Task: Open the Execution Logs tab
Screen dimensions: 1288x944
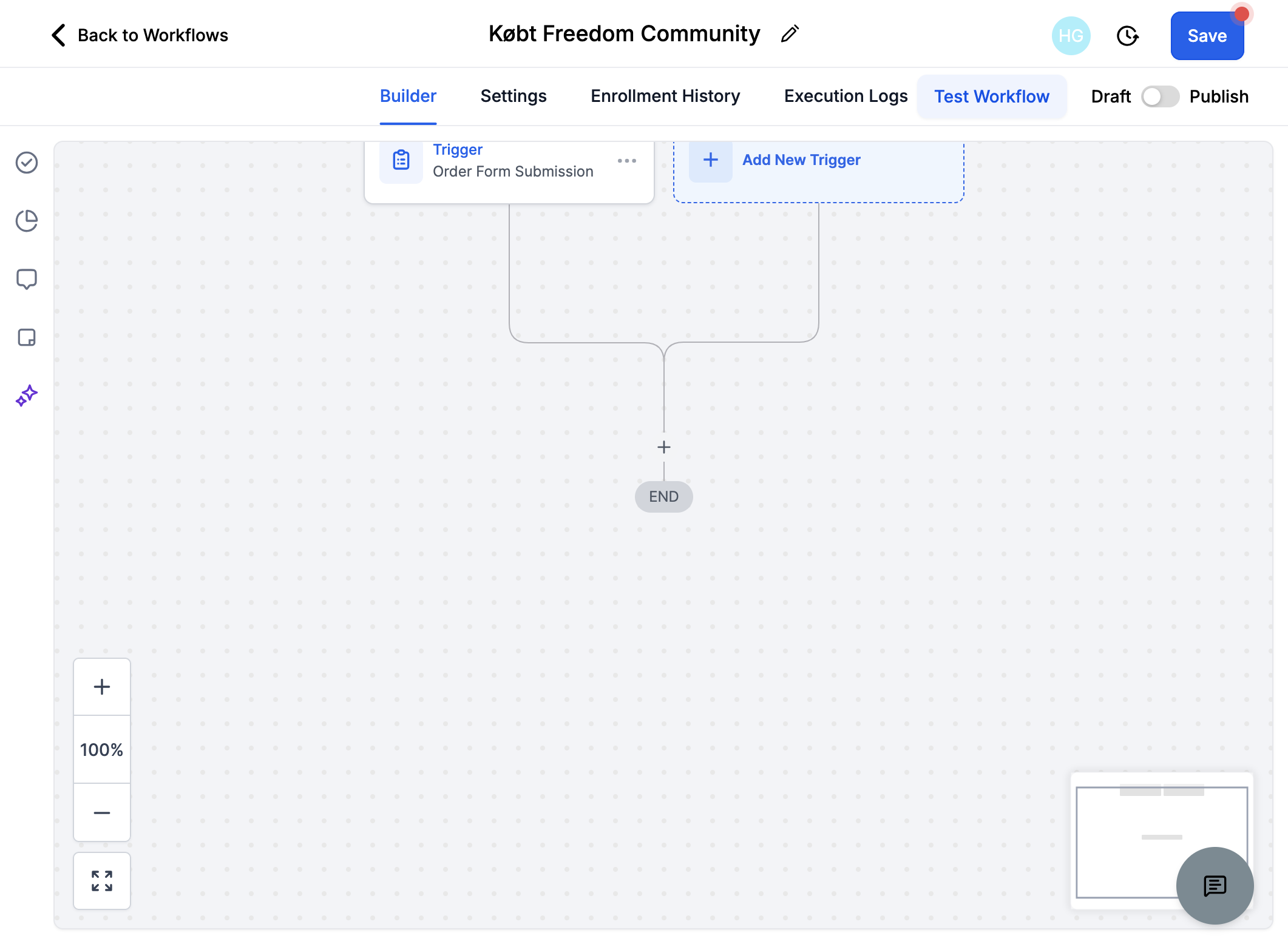Action: point(846,96)
